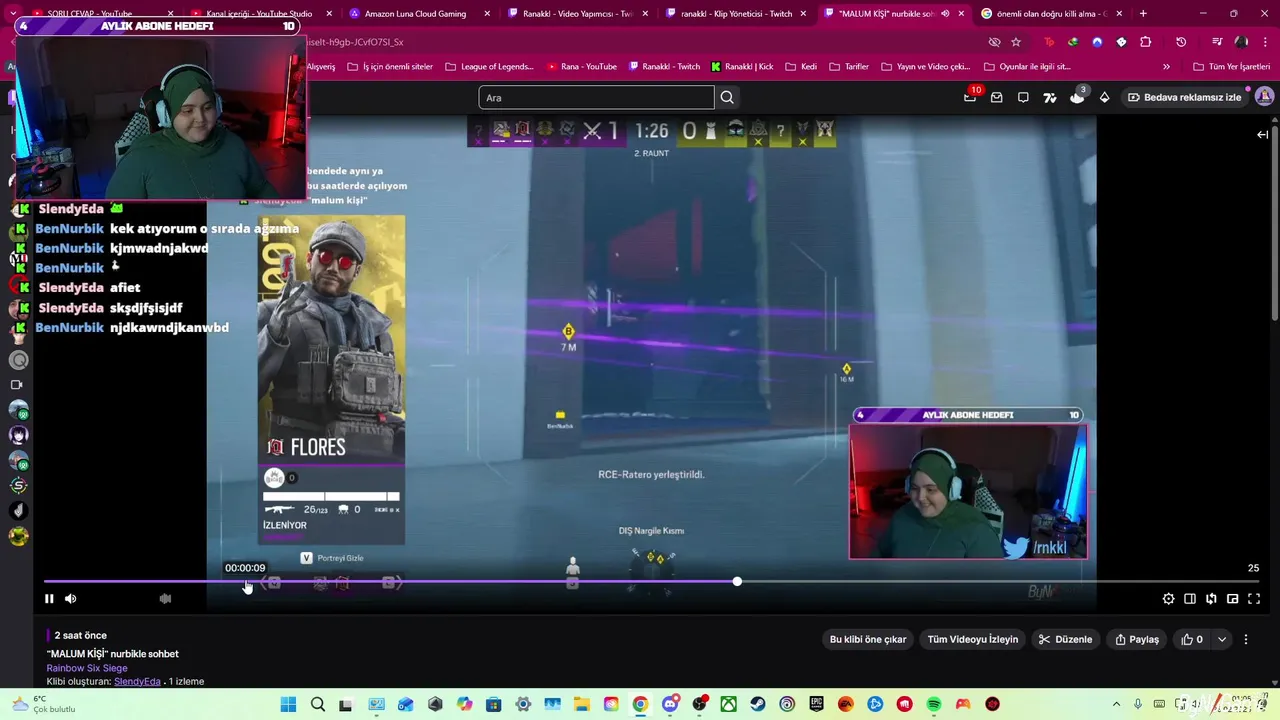1280x720 pixels.
Task: Open the Chrome three-dot menu
Action: [x=1265, y=42]
